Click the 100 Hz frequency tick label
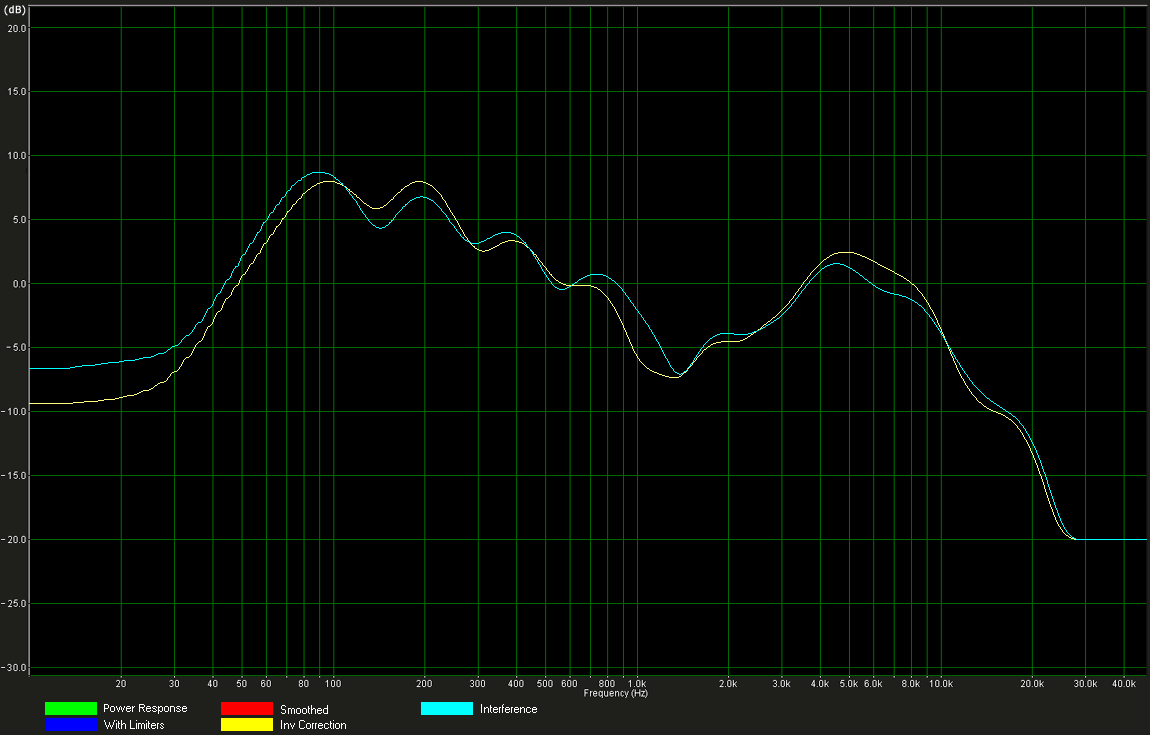The height and width of the screenshot is (735, 1150). click(x=333, y=684)
